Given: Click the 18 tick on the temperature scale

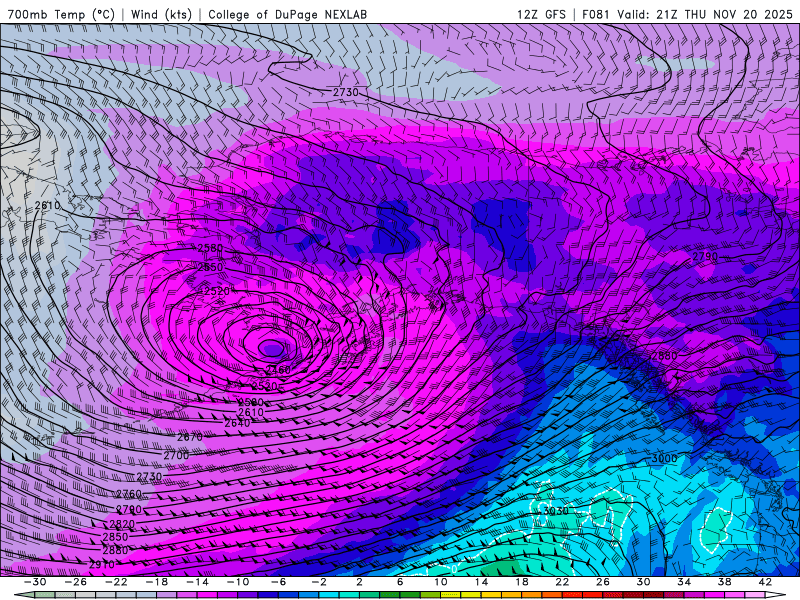Looking at the screenshot, I should pos(522,582).
